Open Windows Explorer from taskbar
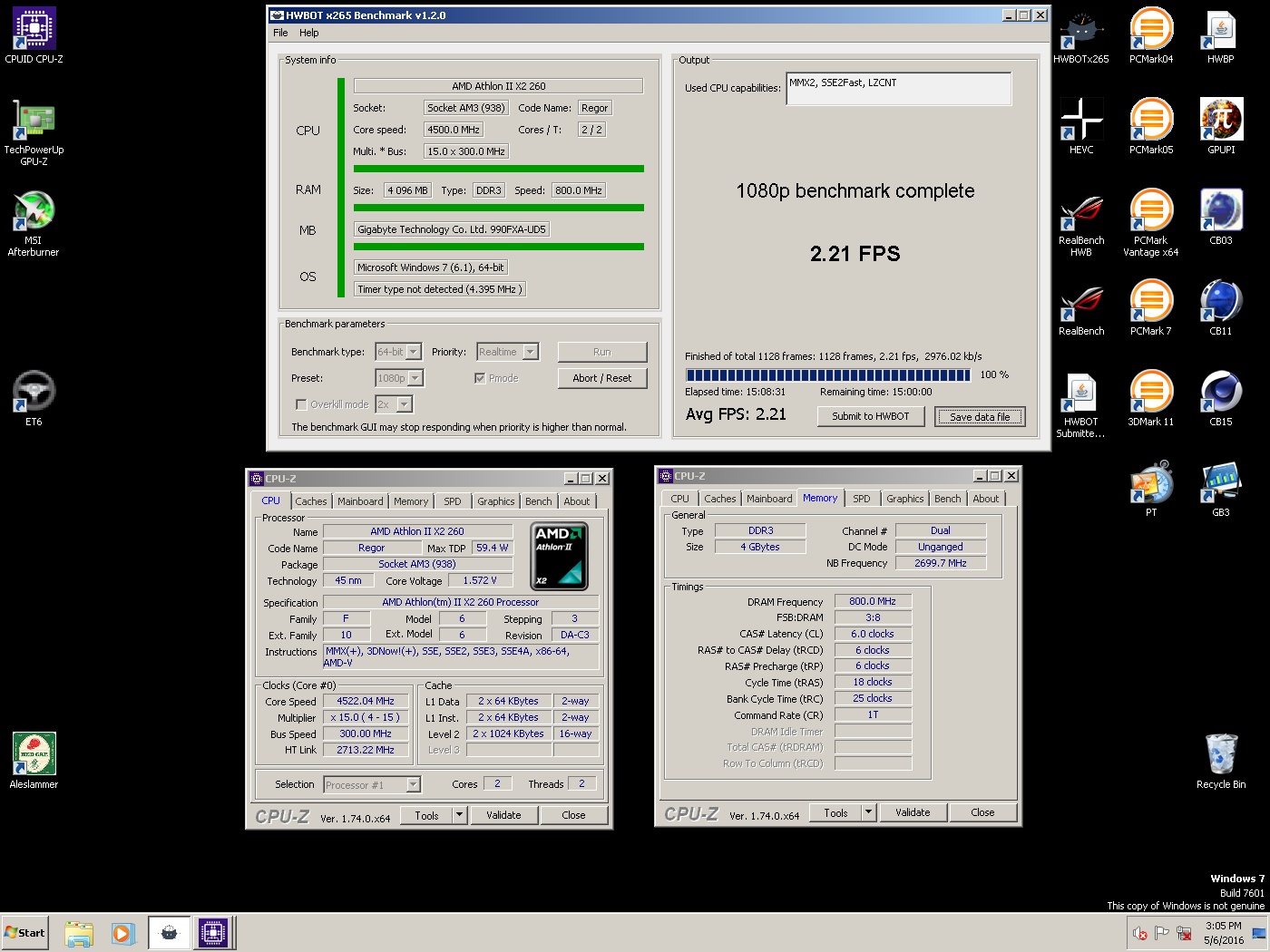The height and width of the screenshot is (952, 1270). (79, 933)
